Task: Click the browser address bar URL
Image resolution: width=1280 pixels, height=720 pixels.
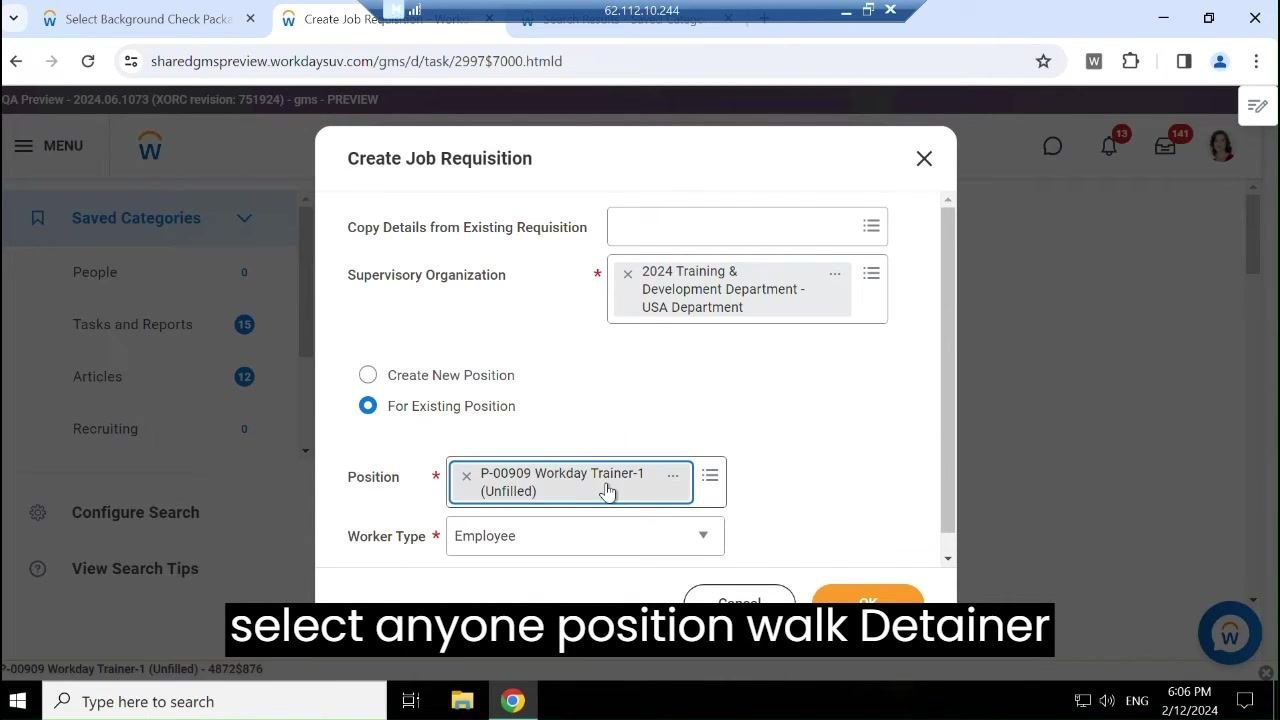Action: (x=356, y=61)
